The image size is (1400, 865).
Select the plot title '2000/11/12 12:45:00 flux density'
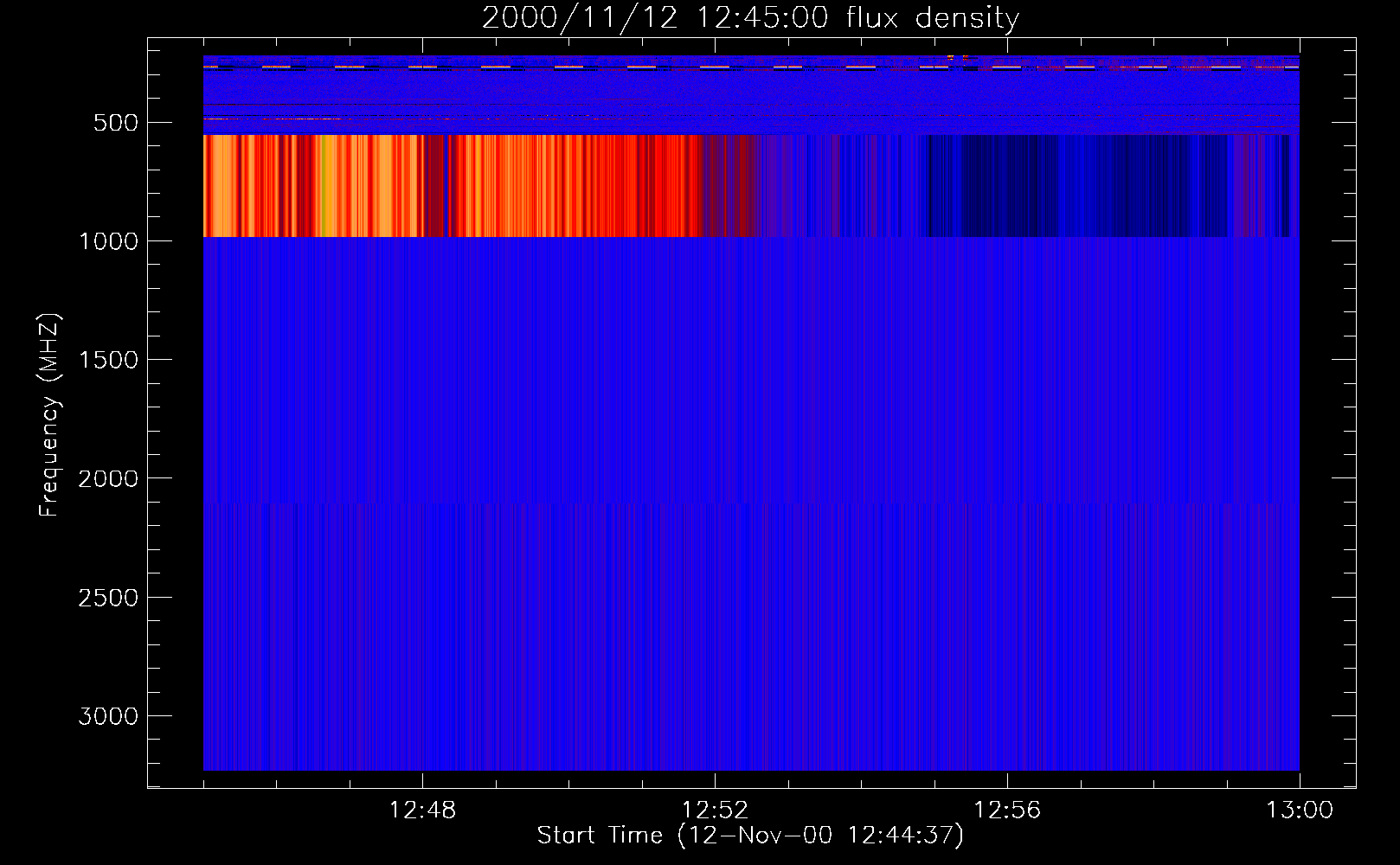(x=750, y=18)
